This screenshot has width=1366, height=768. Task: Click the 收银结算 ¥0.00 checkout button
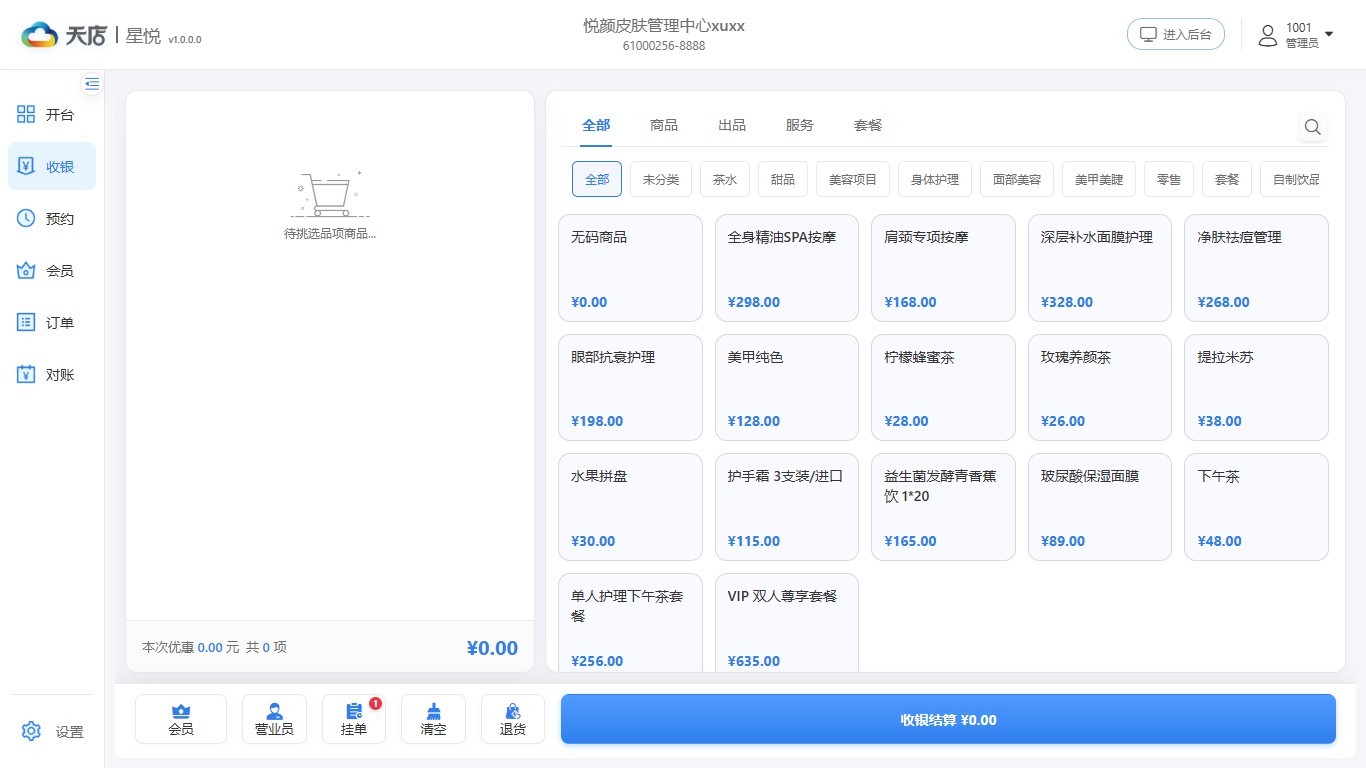point(948,719)
